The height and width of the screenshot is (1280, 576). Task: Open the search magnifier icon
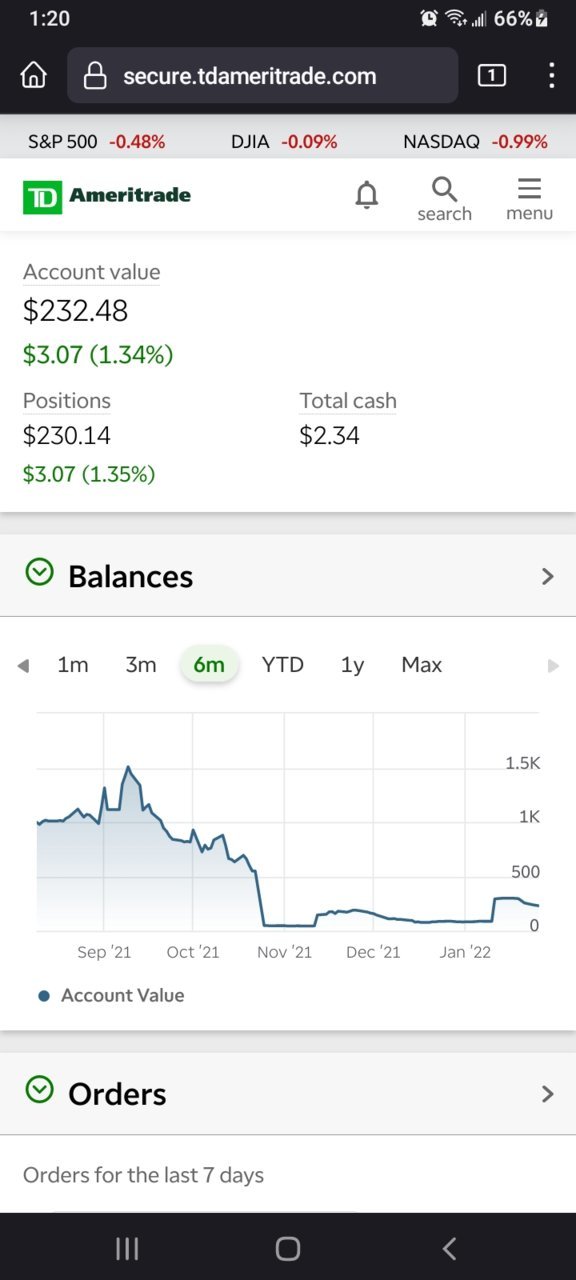pos(444,198)
